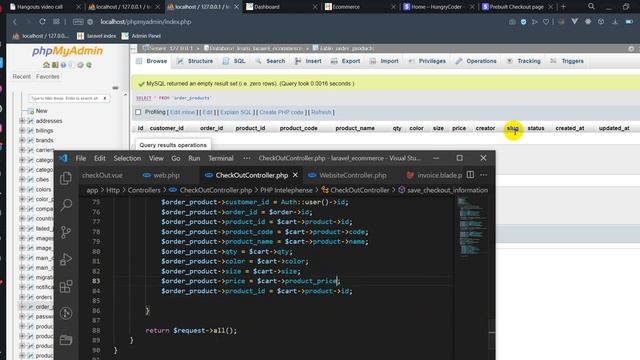Image resolution: width=640 pixels, height=360 pixels.
Task: Open VS Code Run and Debug icon
Action: (x=66, y=259)
